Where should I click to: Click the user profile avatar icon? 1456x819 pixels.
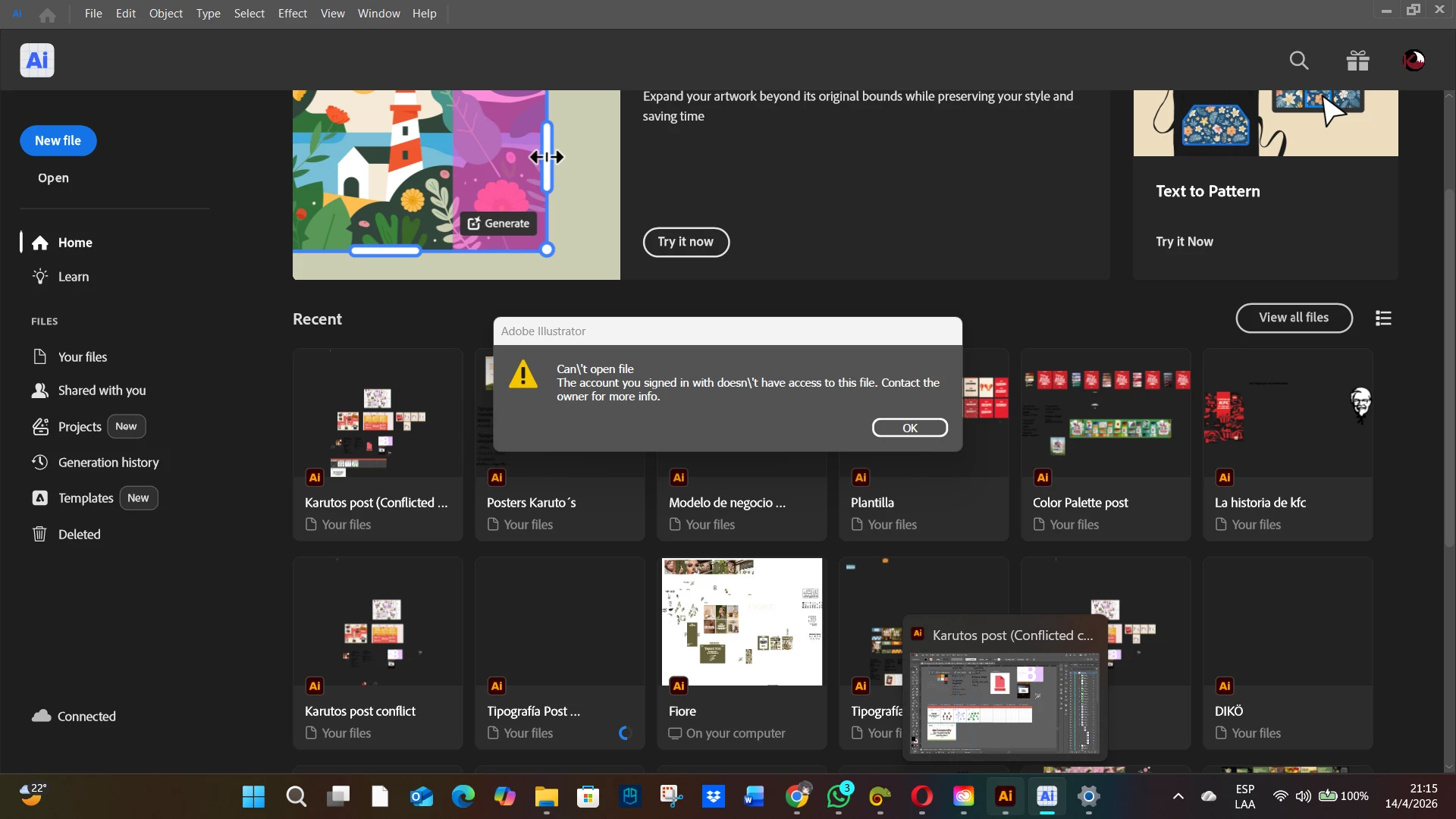click(x=1414, y=61)
